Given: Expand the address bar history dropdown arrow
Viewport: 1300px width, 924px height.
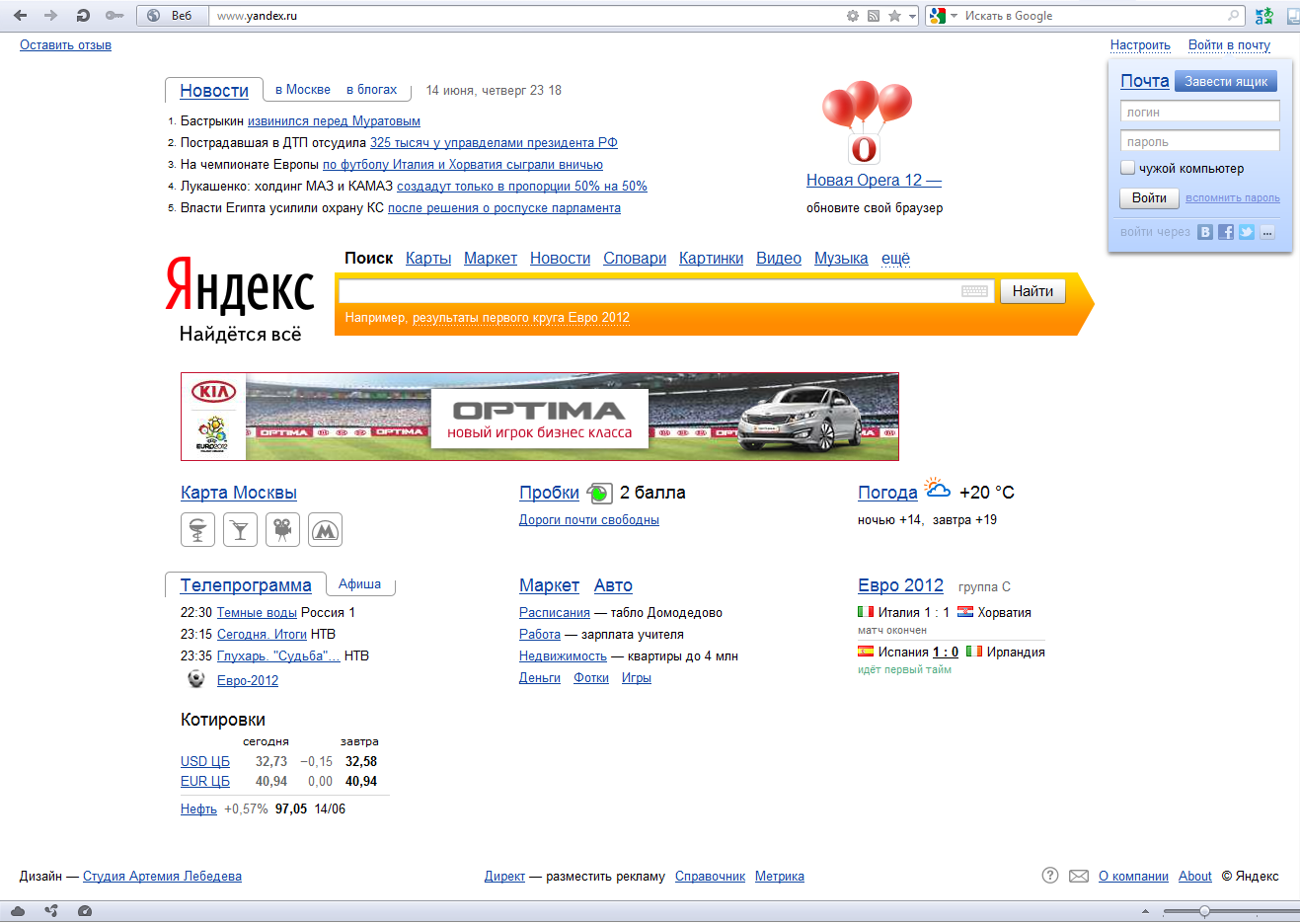Looking at the screenshot, I should coord(912,16).
